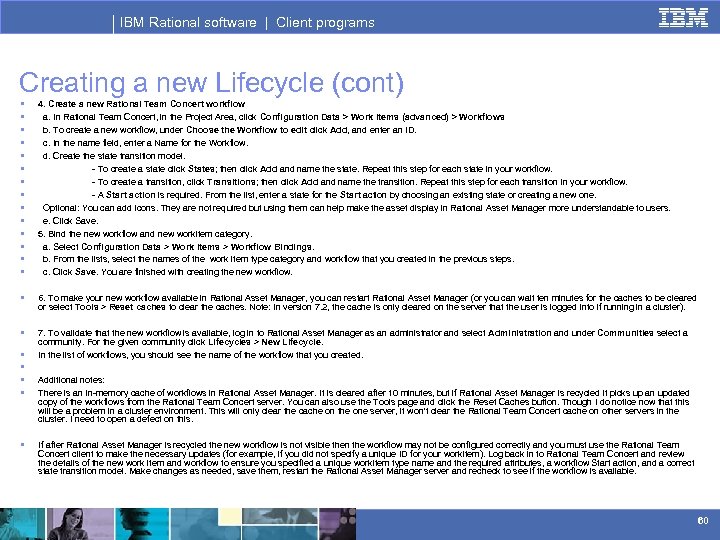Click step 'd. Create the state transition model.'
Screen dimensions: 720x540
click(114, 156)
